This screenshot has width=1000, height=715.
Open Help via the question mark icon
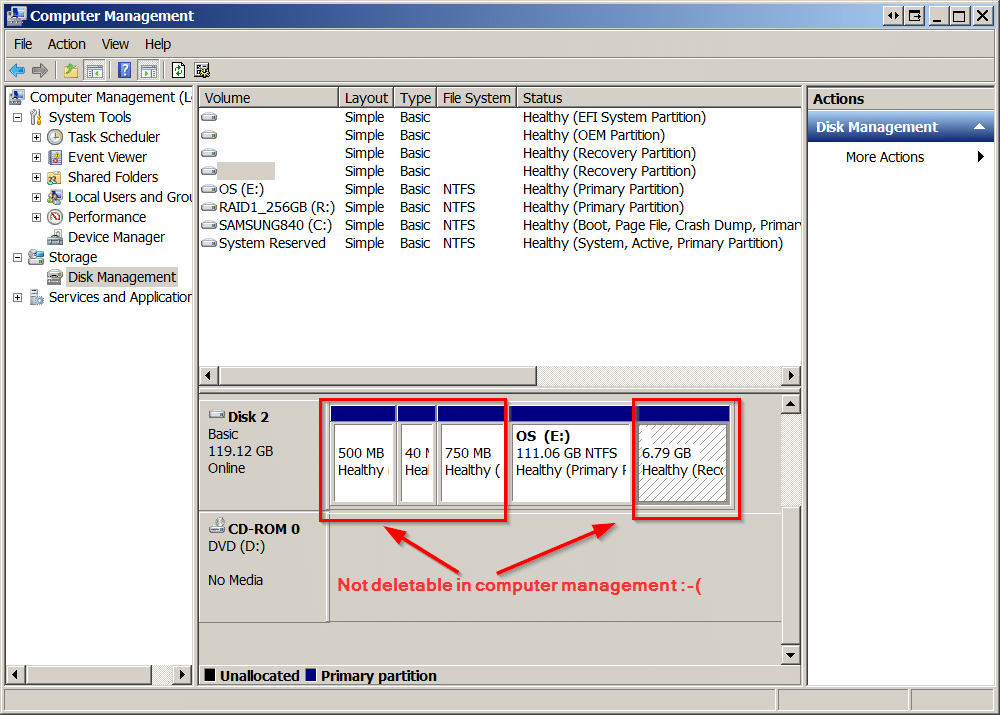(124, 70)
